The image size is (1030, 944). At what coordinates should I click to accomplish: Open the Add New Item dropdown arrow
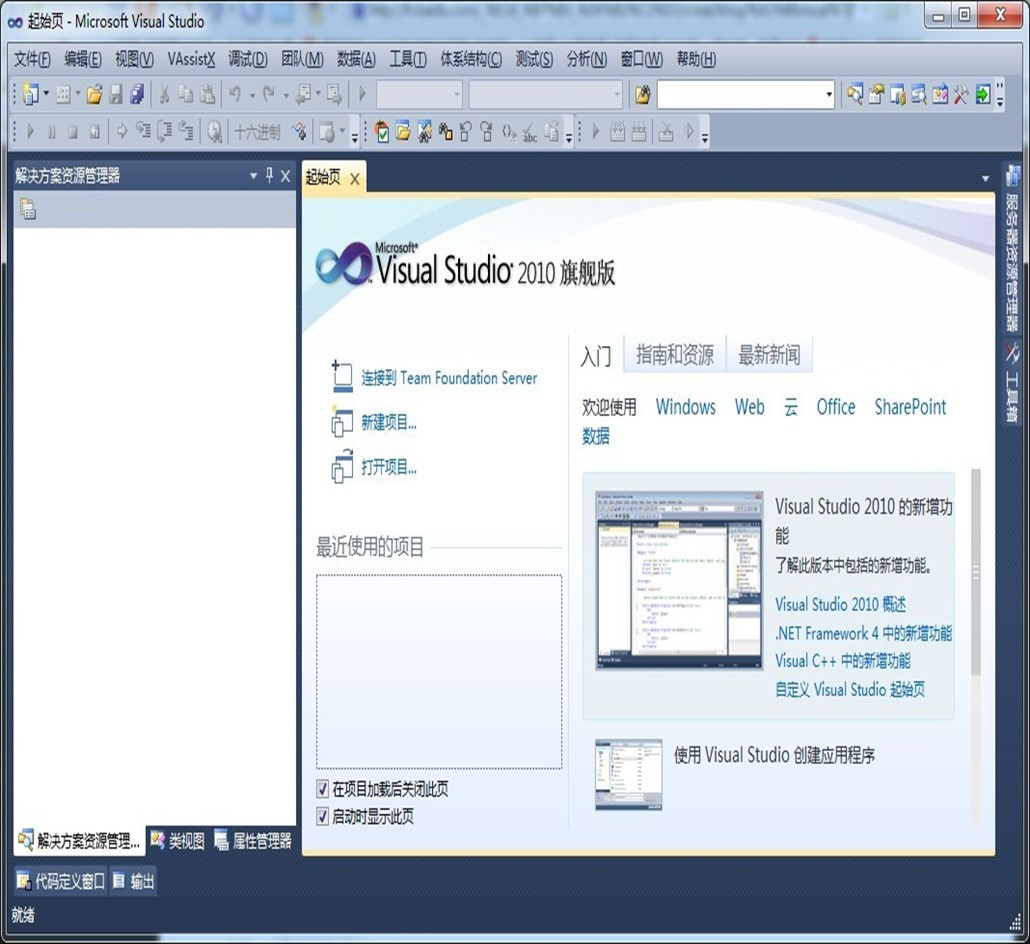pos(78,95)
